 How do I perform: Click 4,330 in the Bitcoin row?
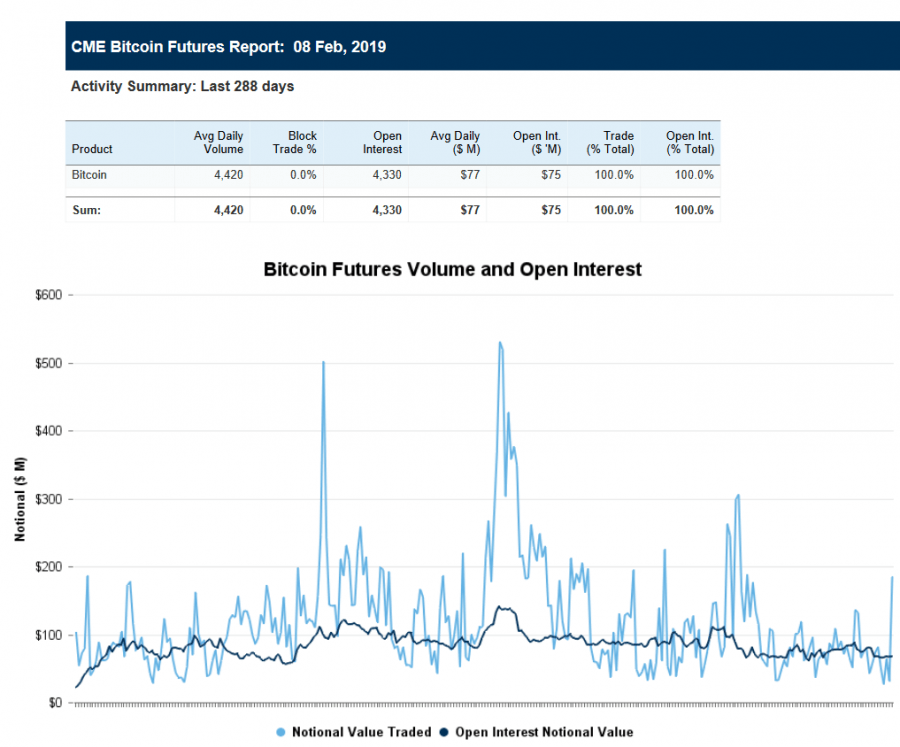click(387, 175)
